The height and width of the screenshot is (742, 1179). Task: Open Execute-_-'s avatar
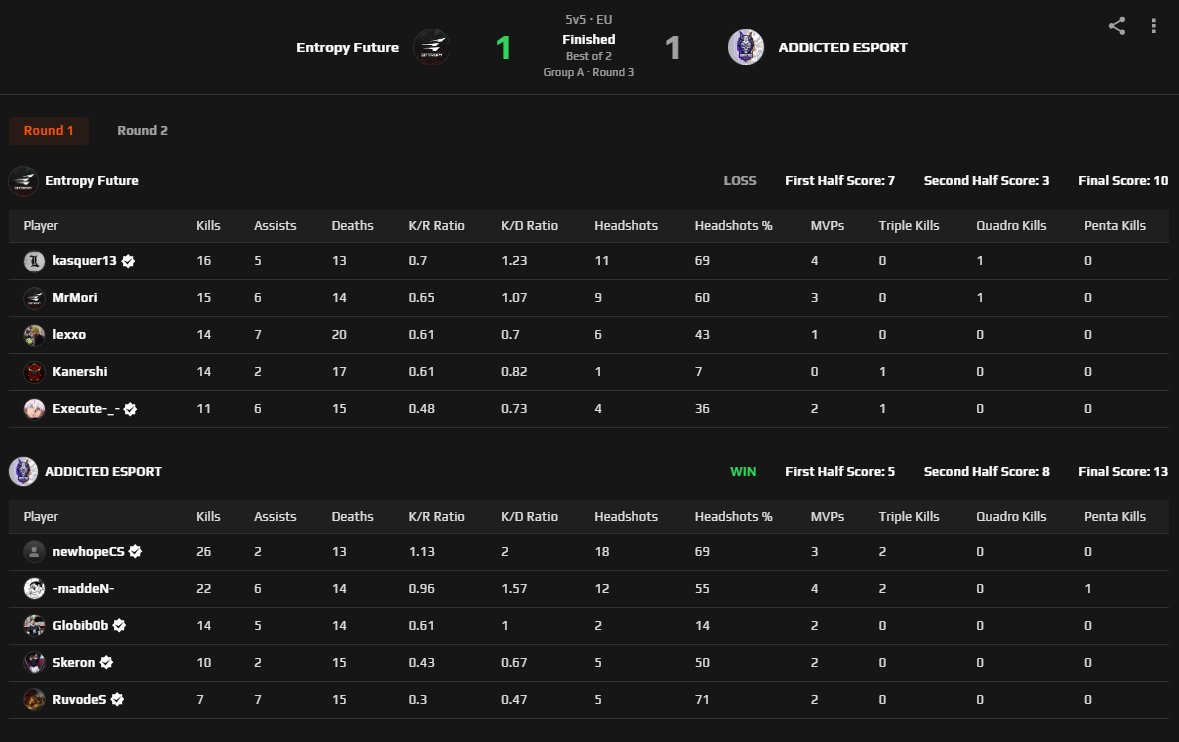point(34,408)
